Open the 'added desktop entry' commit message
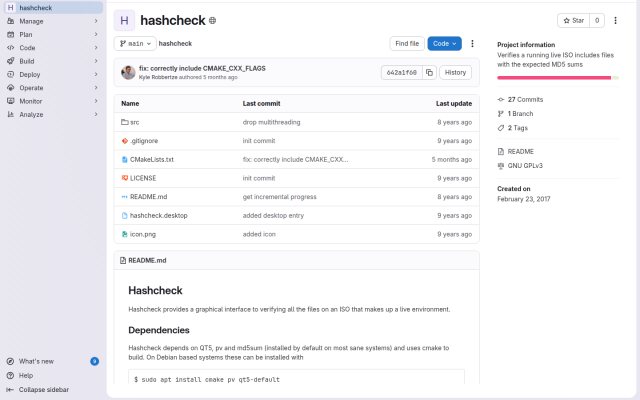640x400 pixels. pyautogui.click(x=273, y=216)
